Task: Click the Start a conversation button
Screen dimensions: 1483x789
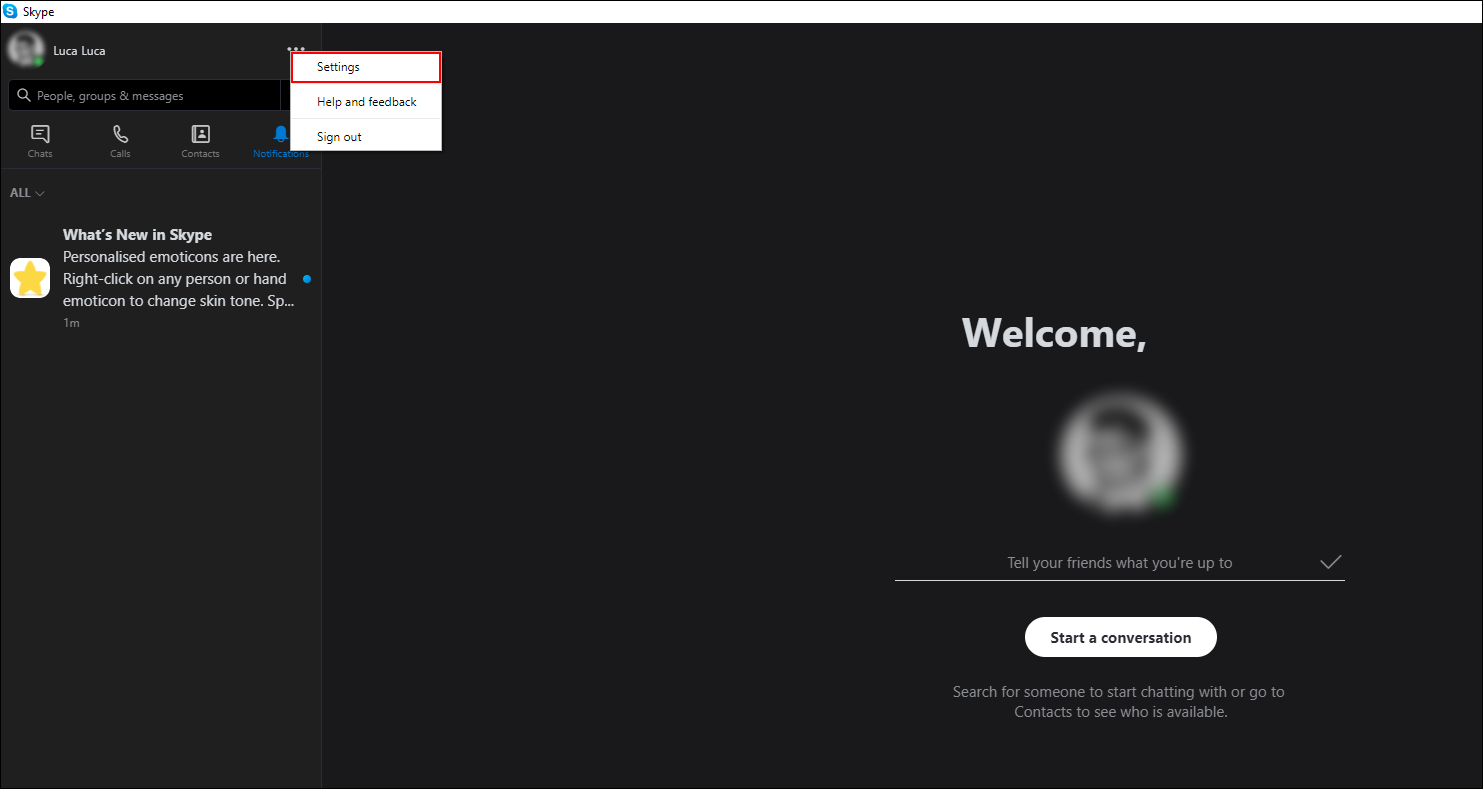Action: tap(1121, 637)
